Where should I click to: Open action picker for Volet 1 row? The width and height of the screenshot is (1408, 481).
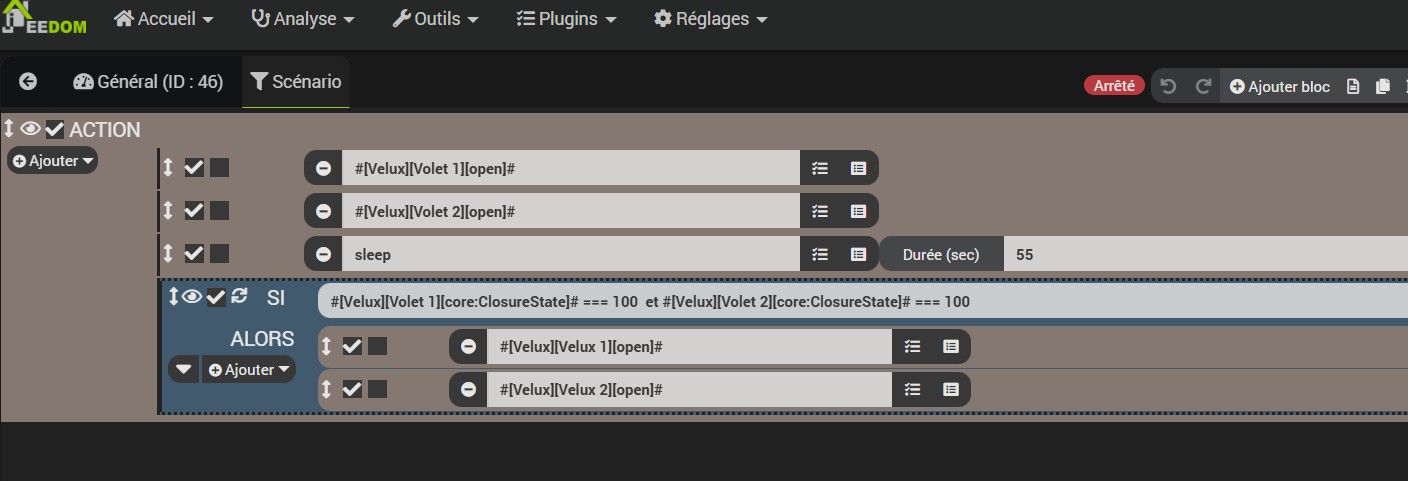pos(820,169)
